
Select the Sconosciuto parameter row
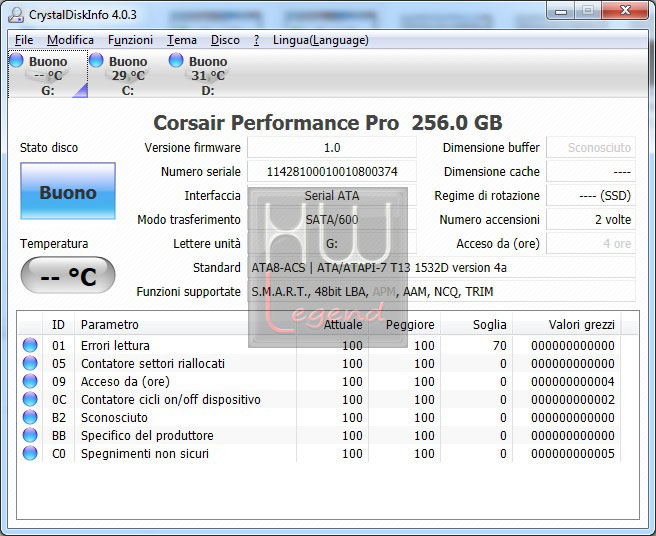tap(320, 418)
